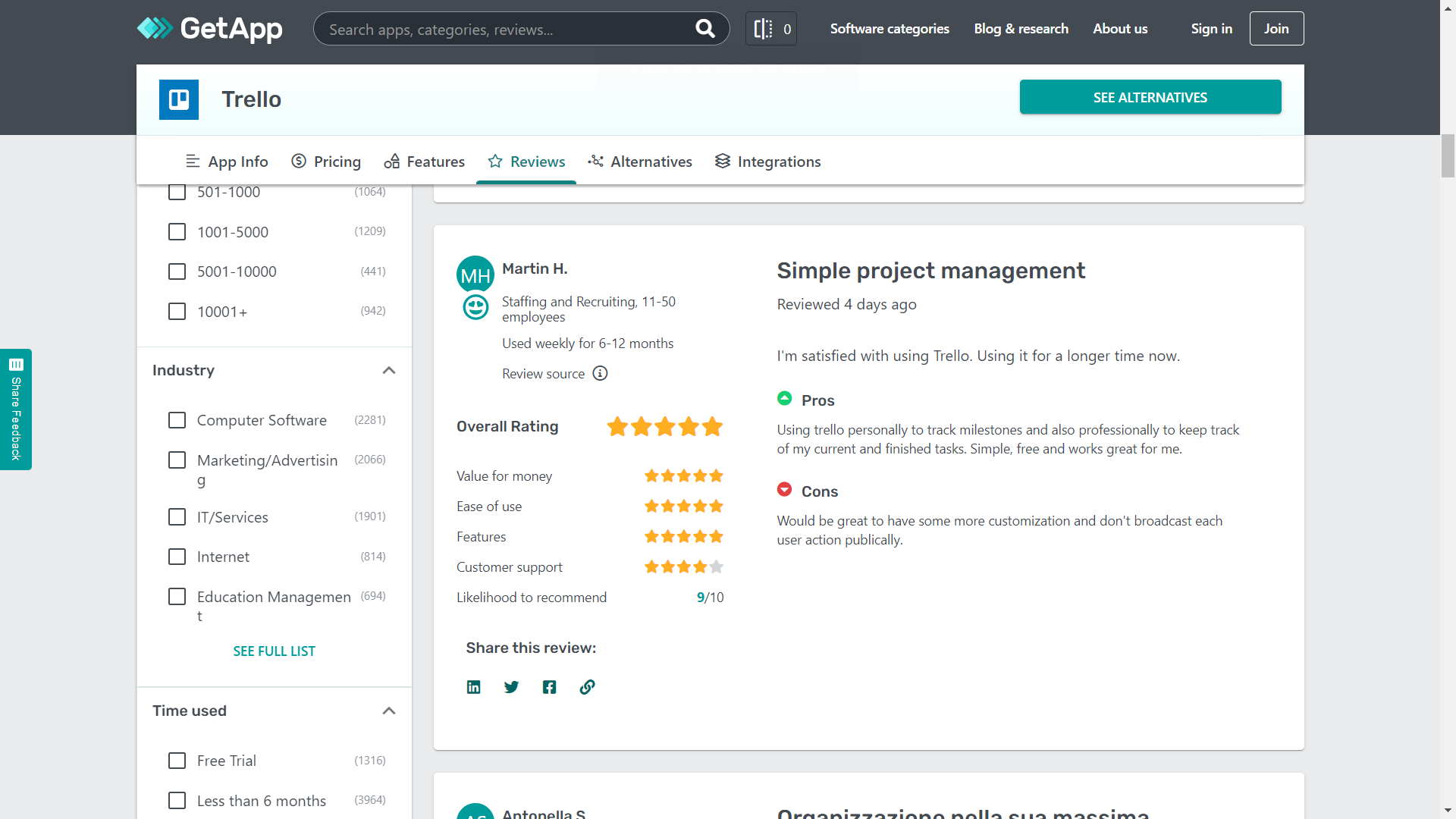Select the 1001-5000 employees checkbox
The width and height of the screenshot is (1456, 819).
177,231
